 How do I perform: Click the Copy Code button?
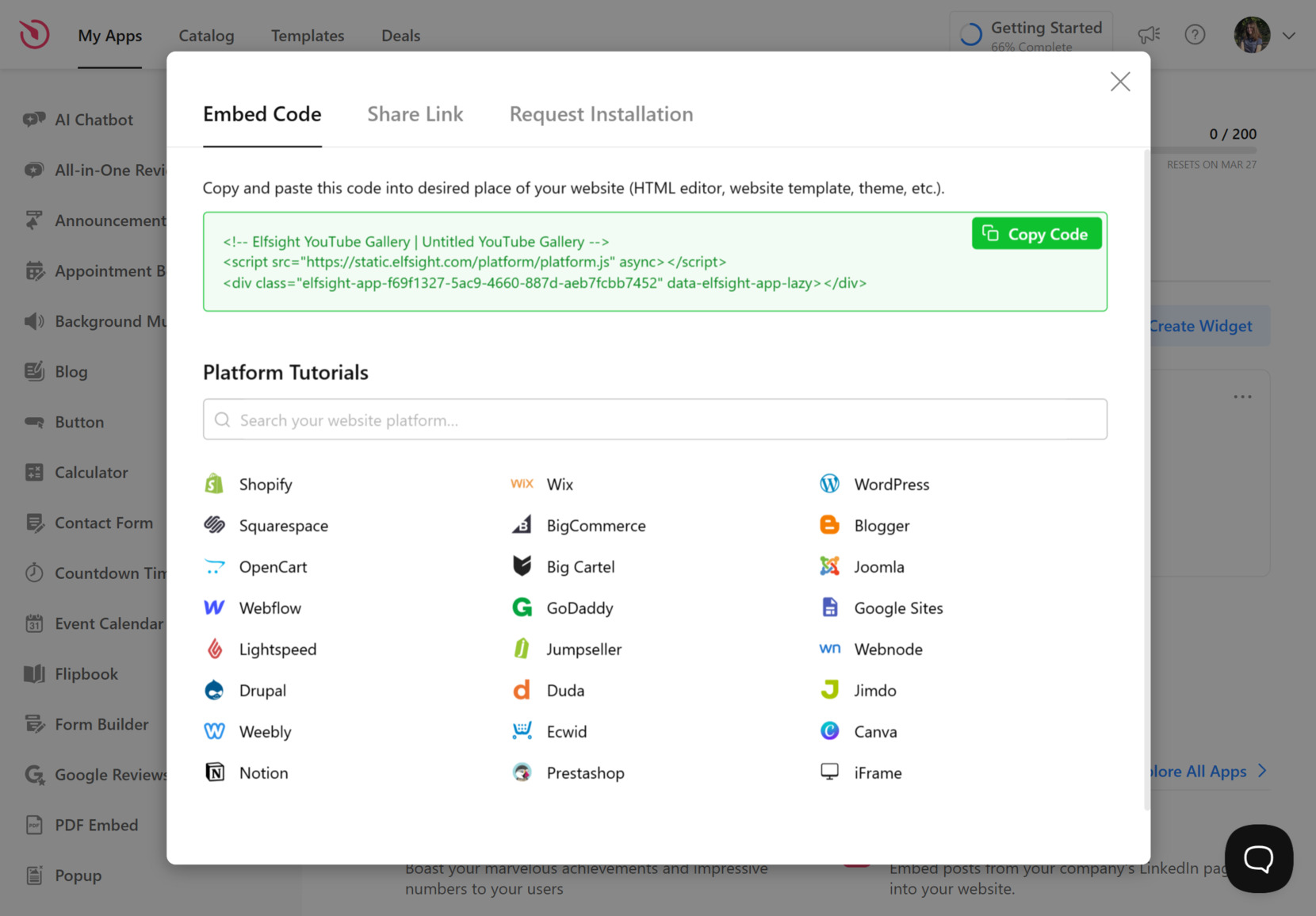tap(1036, 233)
